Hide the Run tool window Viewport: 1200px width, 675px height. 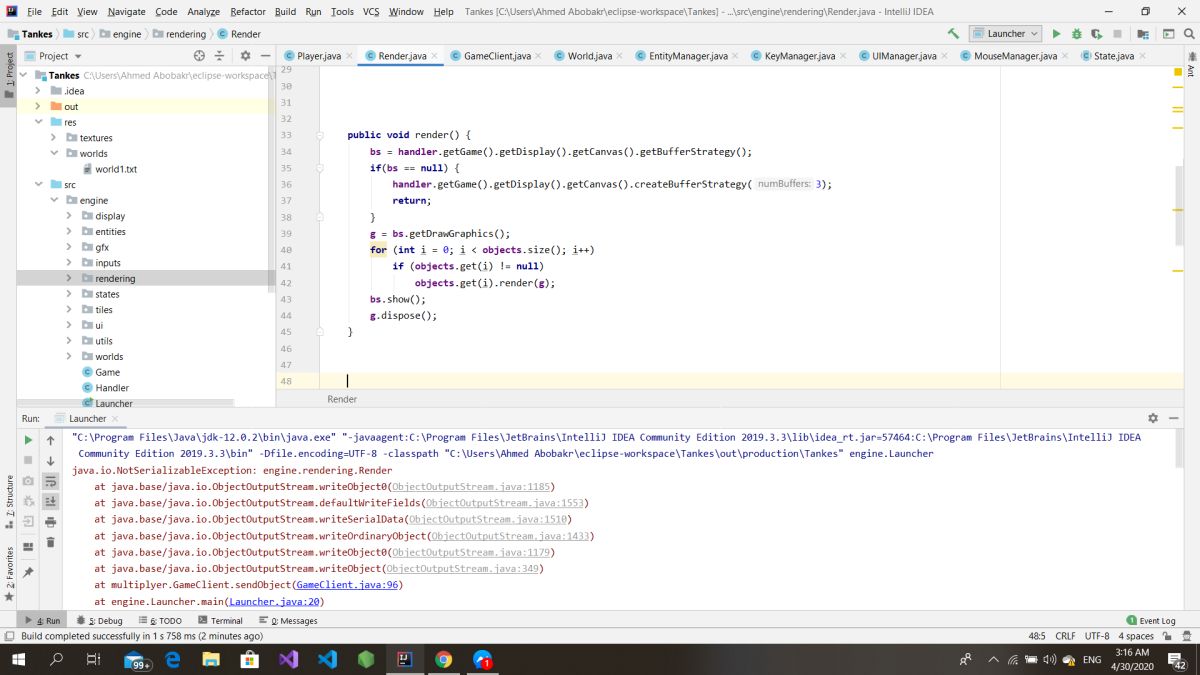point(1173,418)
